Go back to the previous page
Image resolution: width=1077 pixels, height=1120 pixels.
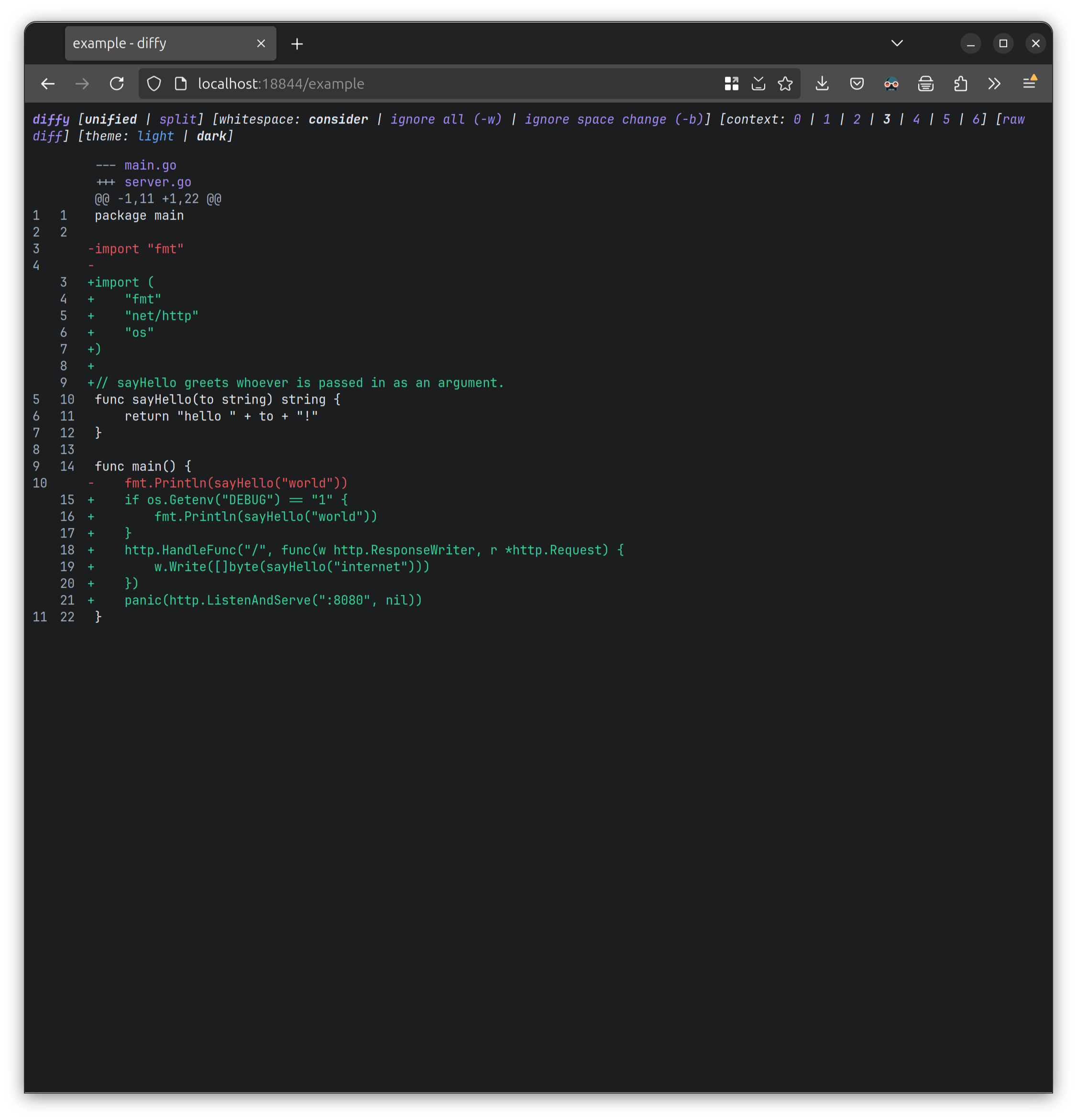pyautogui.click(x=48, y=84)
